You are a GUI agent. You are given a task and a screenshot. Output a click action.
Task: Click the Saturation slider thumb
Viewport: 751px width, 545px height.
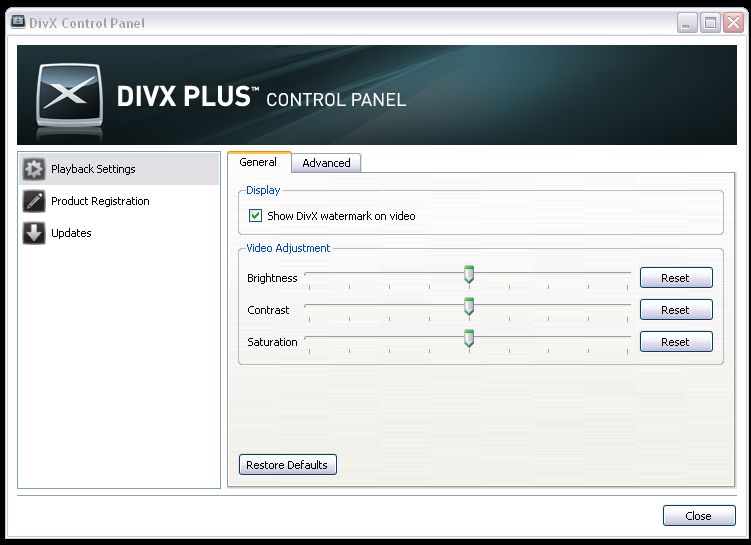tap(469, 339)
